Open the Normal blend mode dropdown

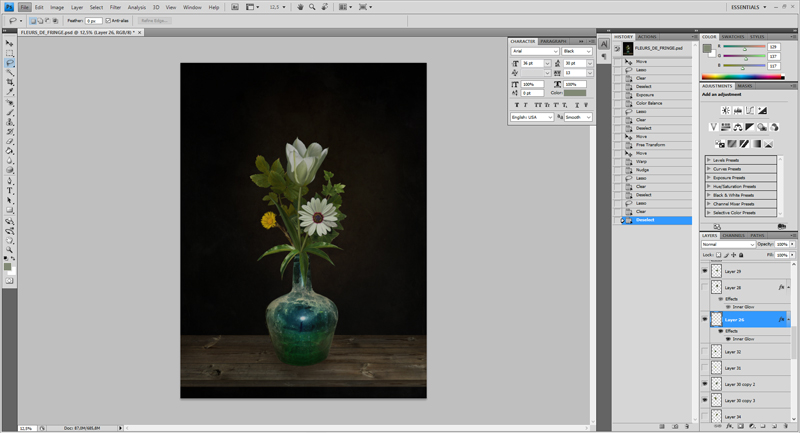tap(728, 244)
